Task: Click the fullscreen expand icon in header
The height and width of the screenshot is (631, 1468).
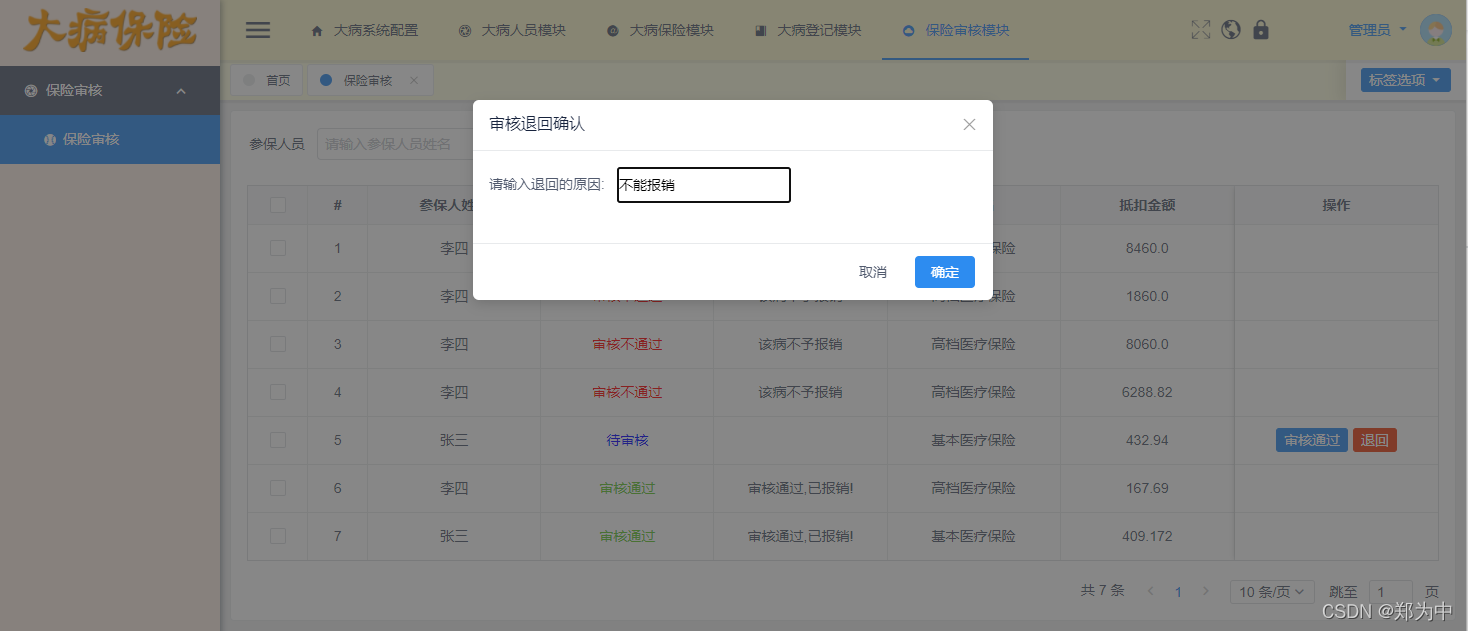Action: [x=1200, y=29]
